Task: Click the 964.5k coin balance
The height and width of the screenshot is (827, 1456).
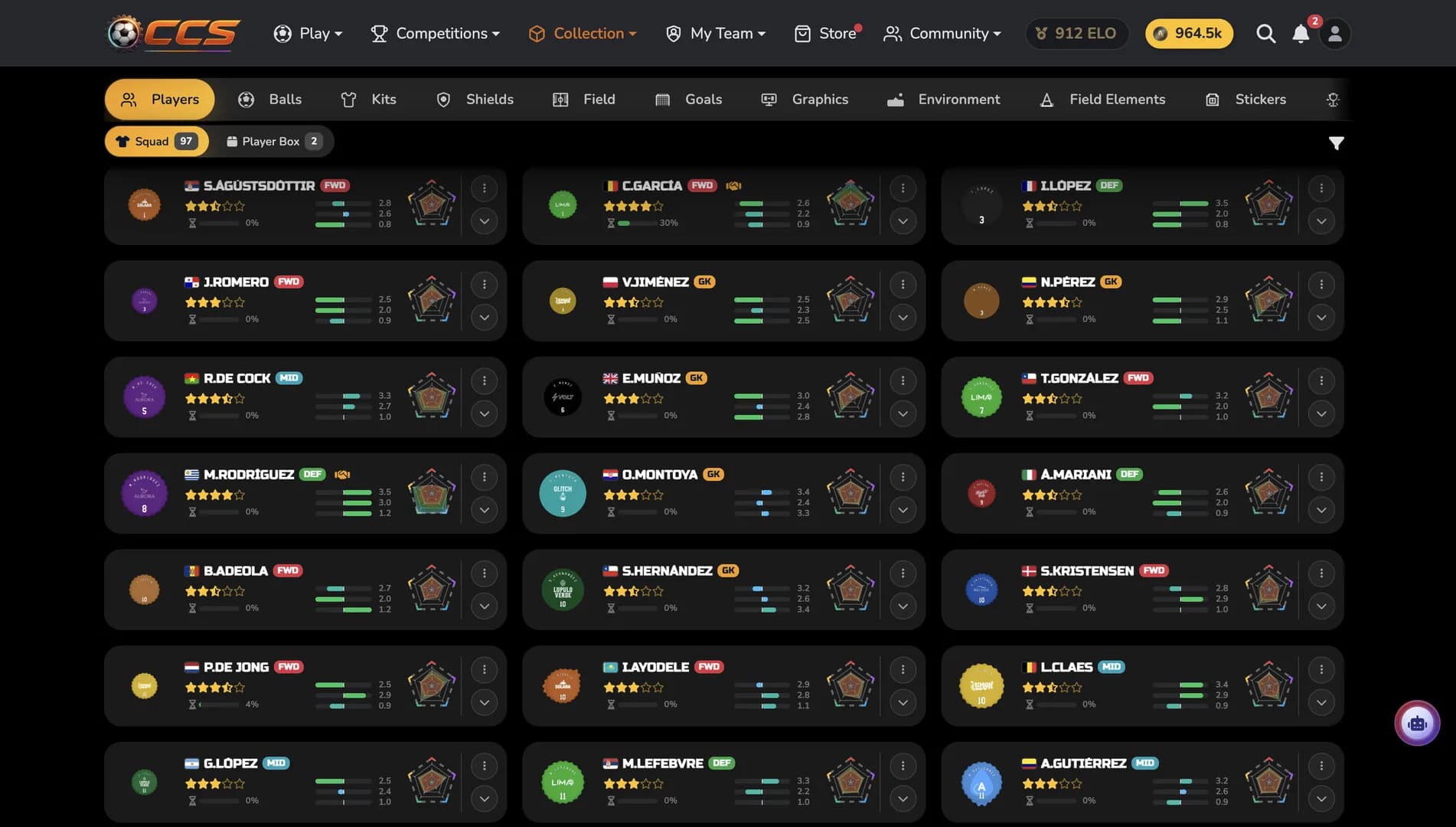Action: (1189, 34)
